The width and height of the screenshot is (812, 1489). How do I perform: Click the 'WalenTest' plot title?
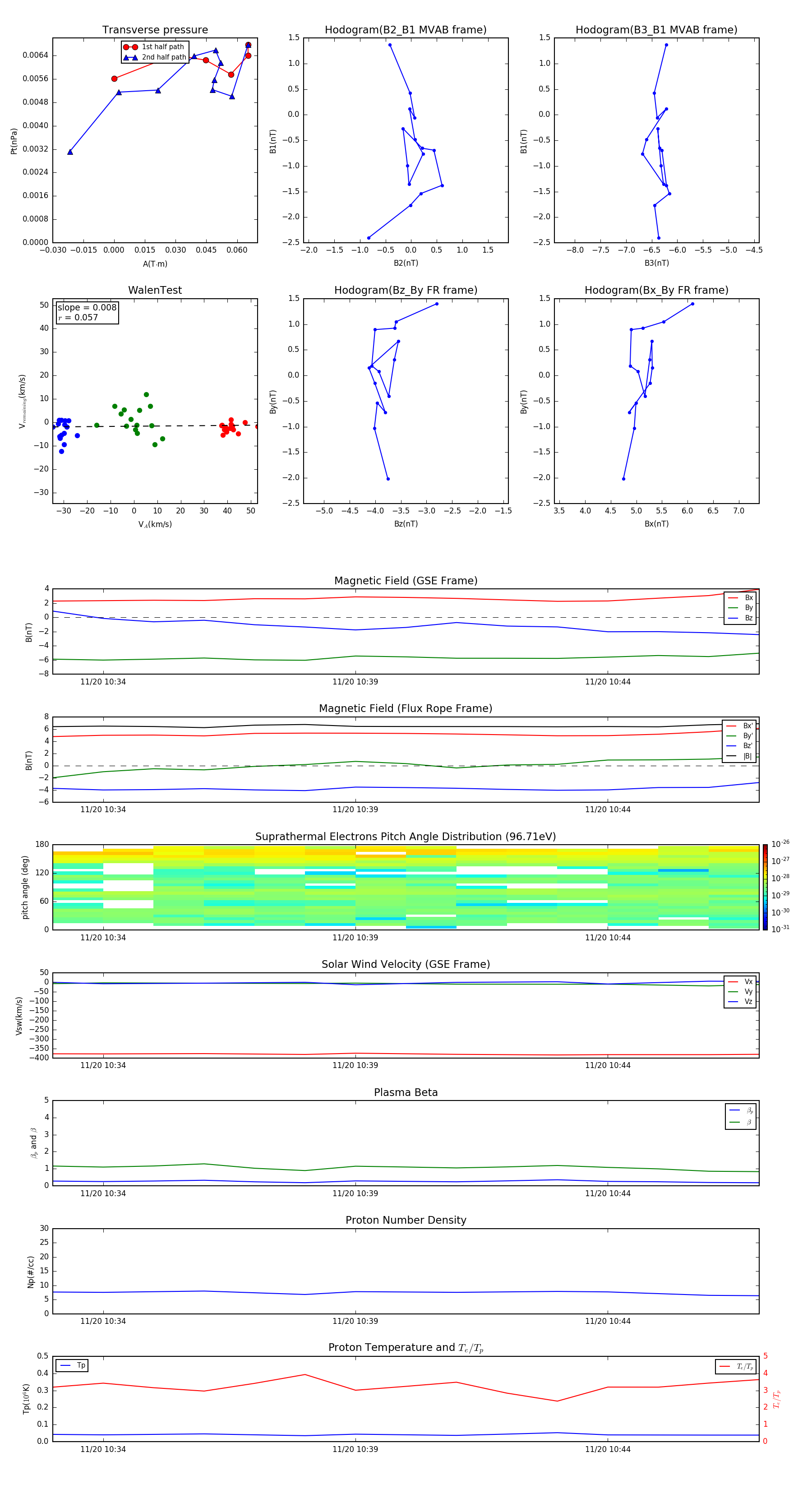tap(155, 290)
